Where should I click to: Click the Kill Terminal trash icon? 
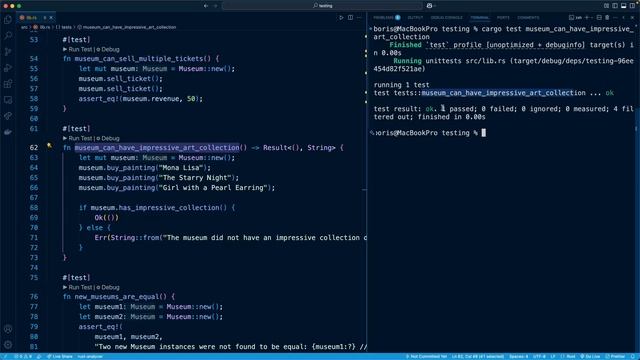tap(607, 18)
